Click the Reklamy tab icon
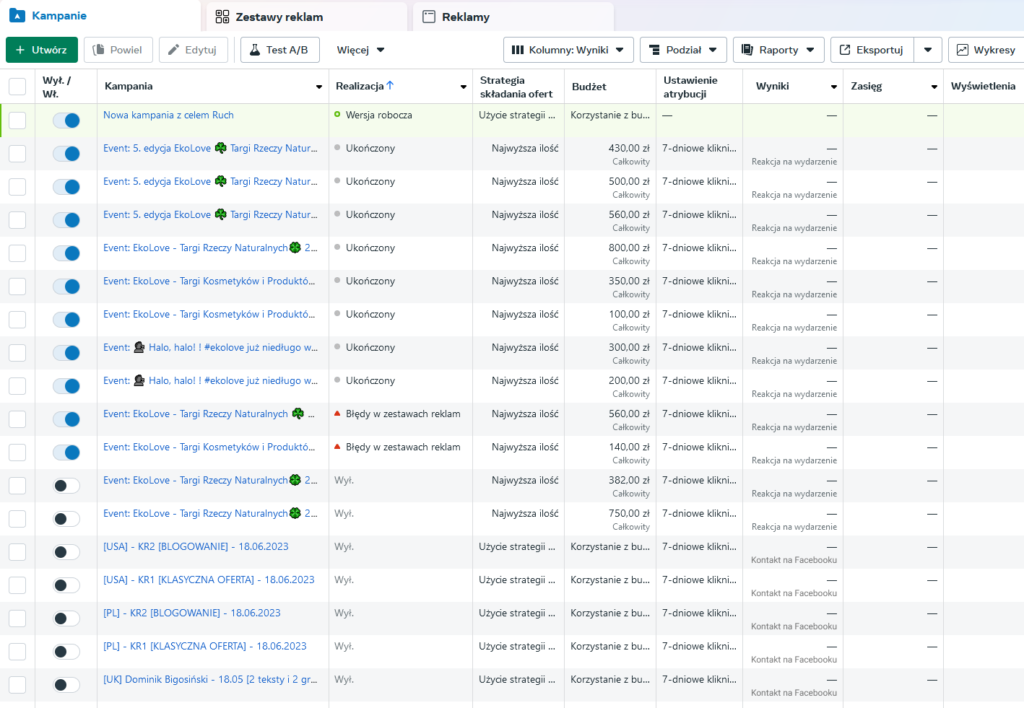1024x708 pixels. pyautogui.click(x=428, y=17)
